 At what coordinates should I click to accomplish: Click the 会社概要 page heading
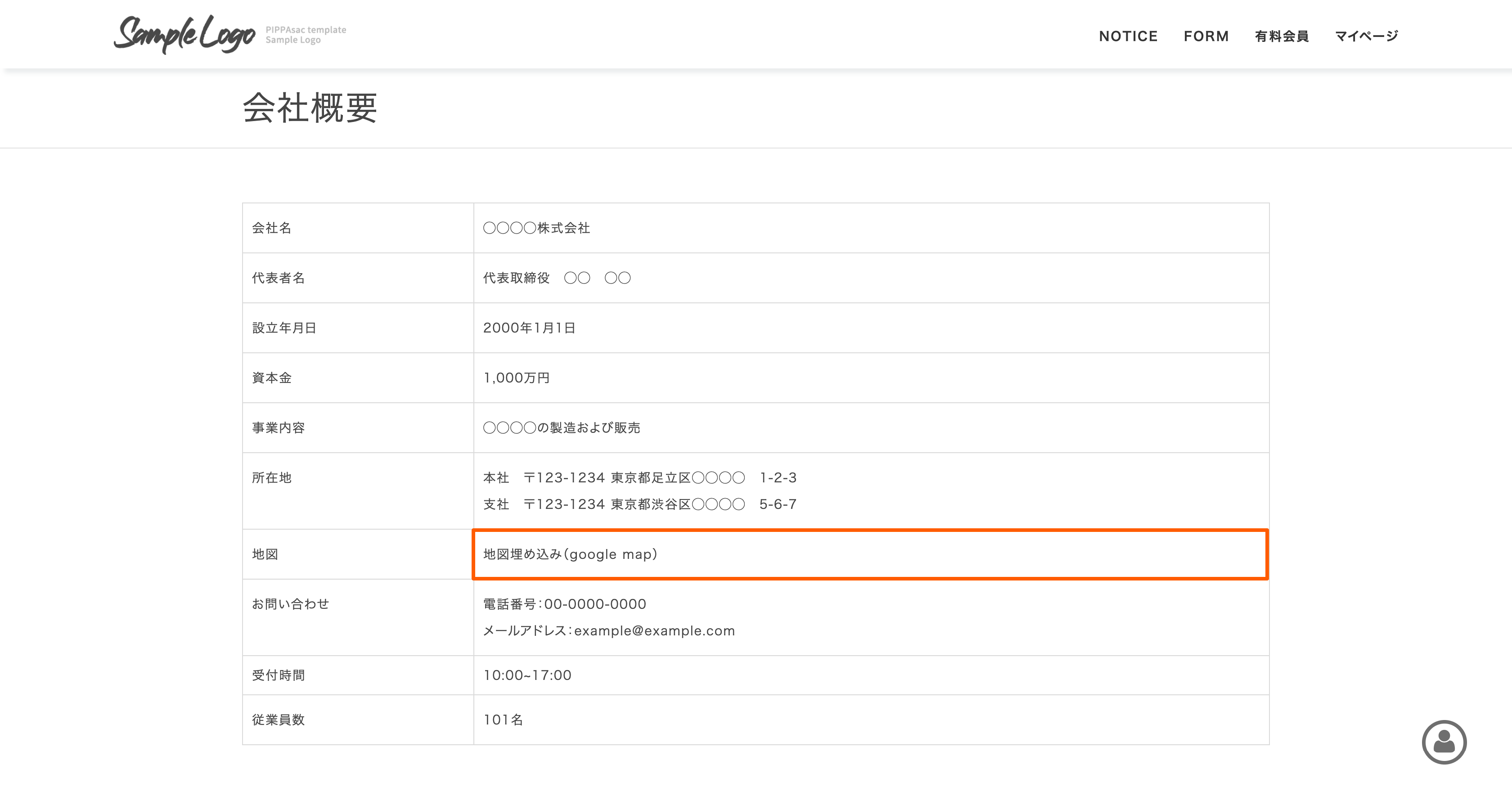tap(309, 108)
